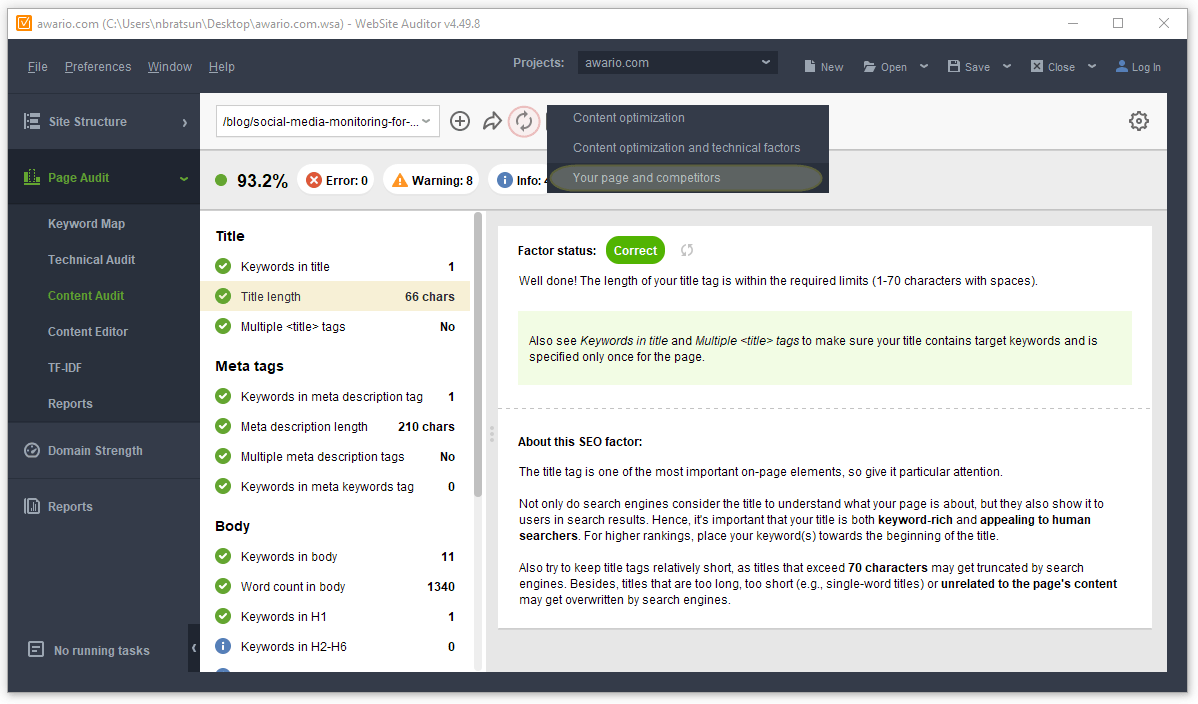Click the Site Structure sidebar icon
The width and height of the screenshot is (1198, 704).
coord(32,122)
